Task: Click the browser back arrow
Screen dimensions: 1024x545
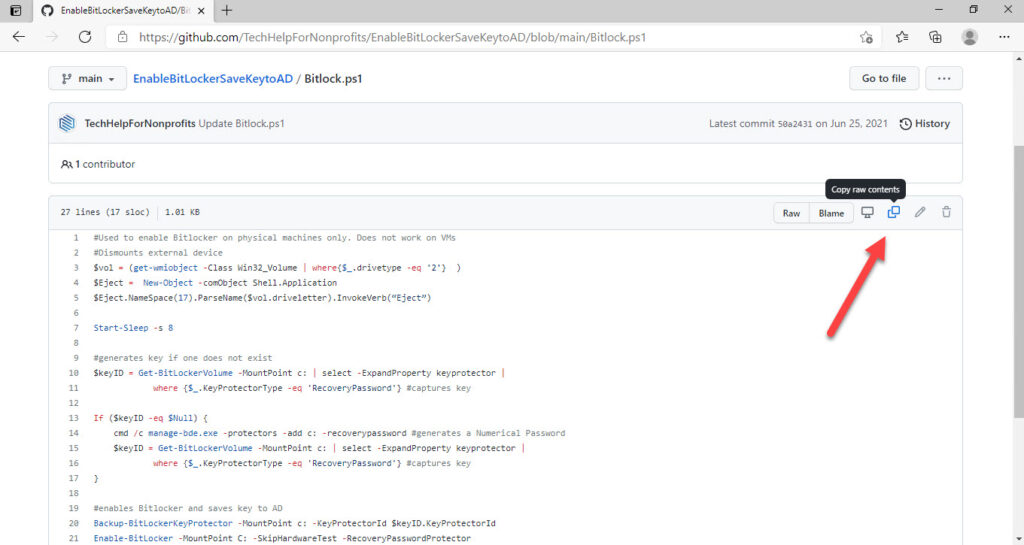Action: [19, 37]
